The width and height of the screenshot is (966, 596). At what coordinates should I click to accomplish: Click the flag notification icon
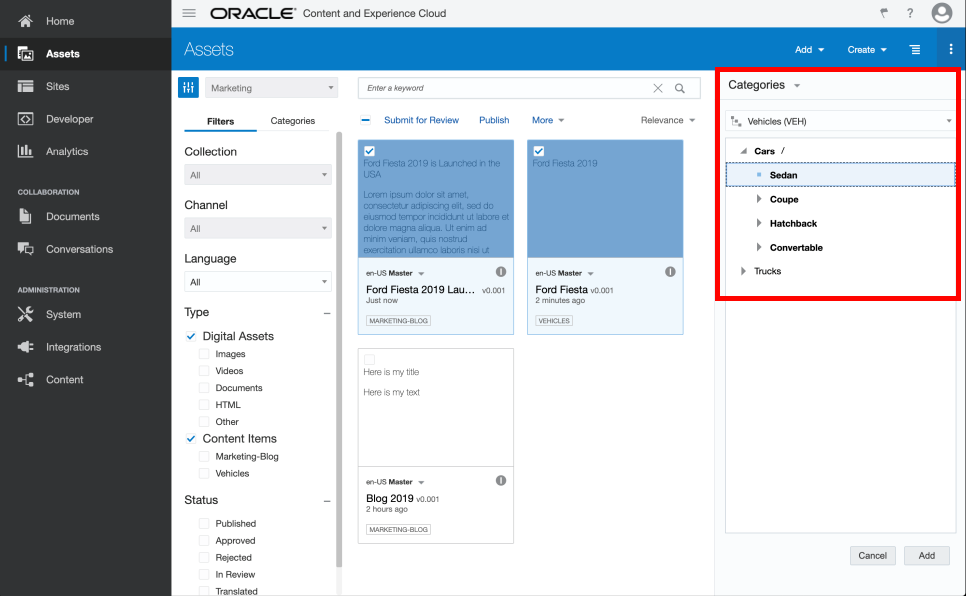(x=884, y=13)
